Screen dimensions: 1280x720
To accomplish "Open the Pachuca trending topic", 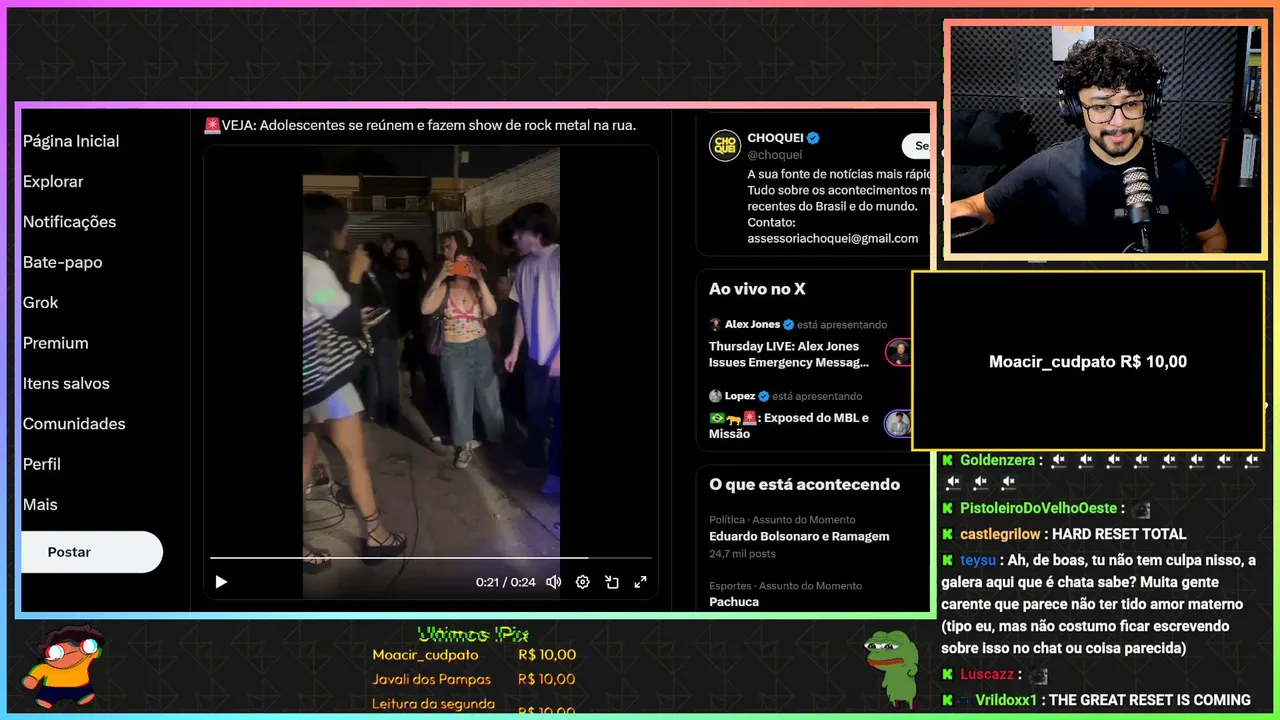I will click(x=734, y=602).
